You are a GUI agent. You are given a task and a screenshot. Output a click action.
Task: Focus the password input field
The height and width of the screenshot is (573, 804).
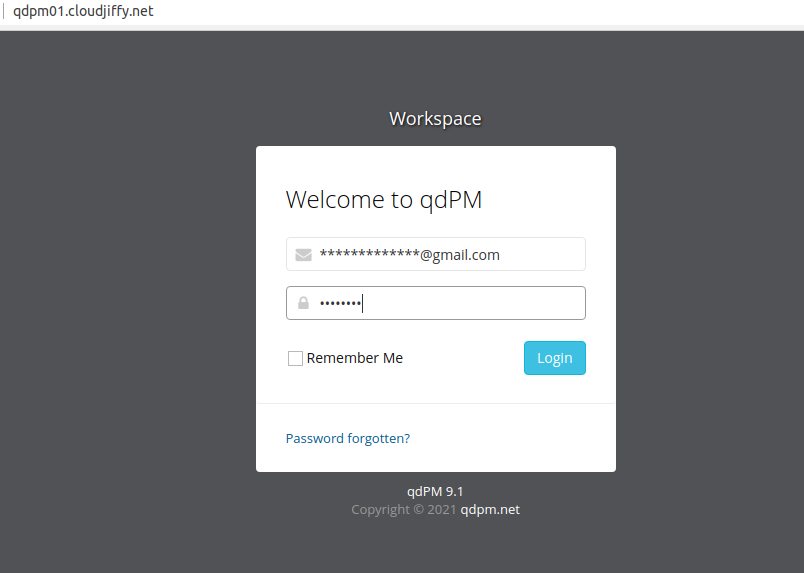click(450, 303)
